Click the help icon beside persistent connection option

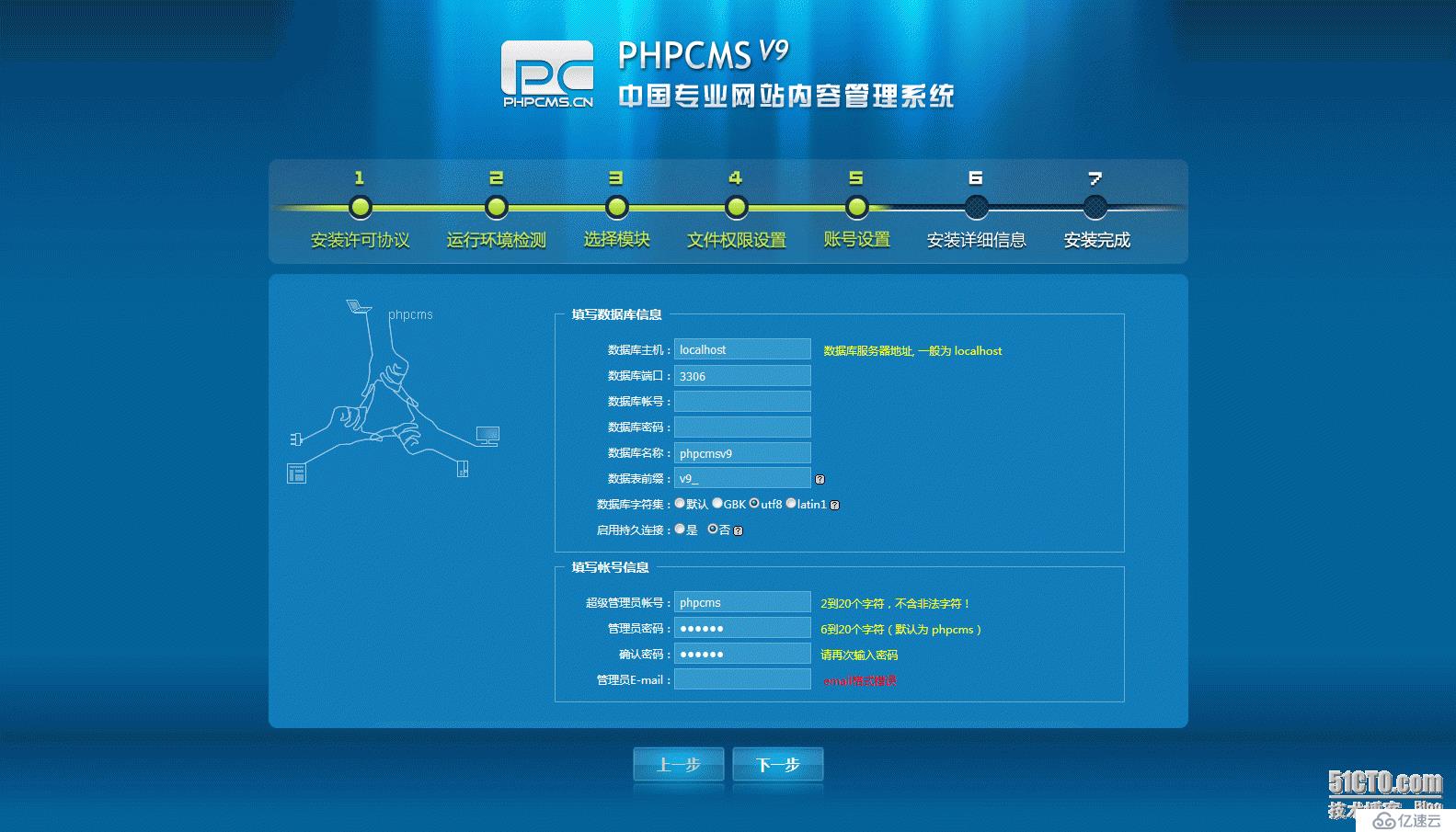tap(738, 530)
